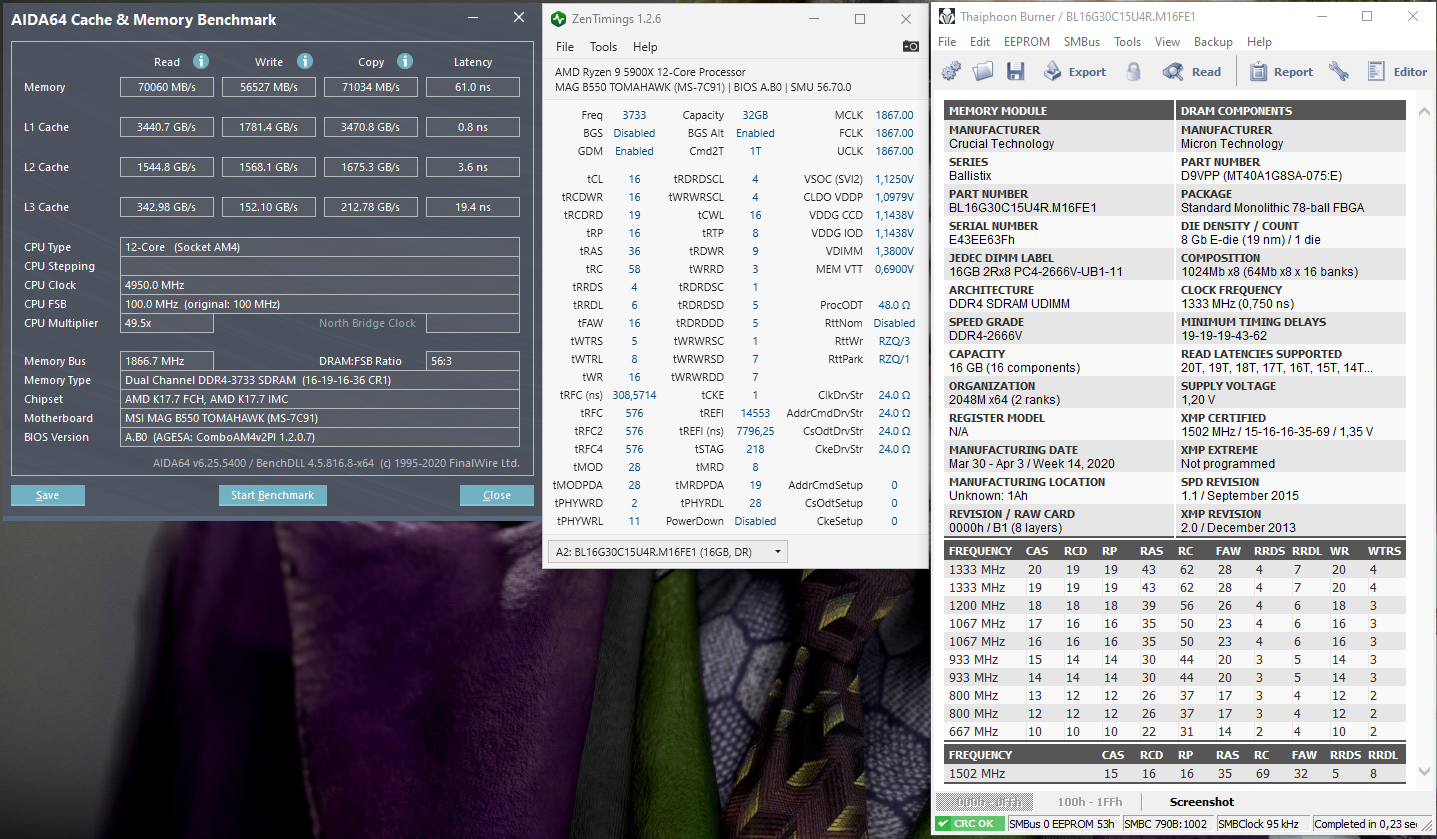Image resolution: width=1437 pixels, height=839 pixels.
Task: Save the dump with the floppy disk icon
Action: click(x=1015, y=71)
